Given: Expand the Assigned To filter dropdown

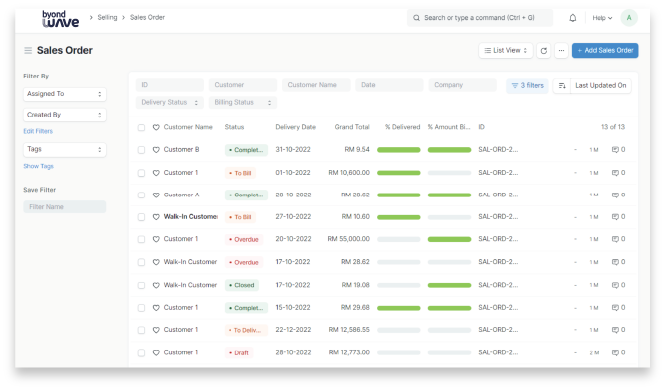Looking at the screenshot, I should pos(65,94).
